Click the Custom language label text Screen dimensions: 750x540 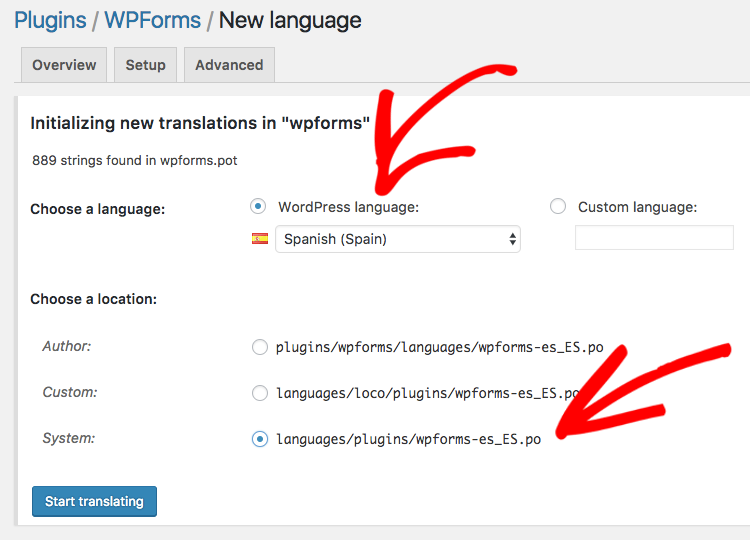click(638, 207)
